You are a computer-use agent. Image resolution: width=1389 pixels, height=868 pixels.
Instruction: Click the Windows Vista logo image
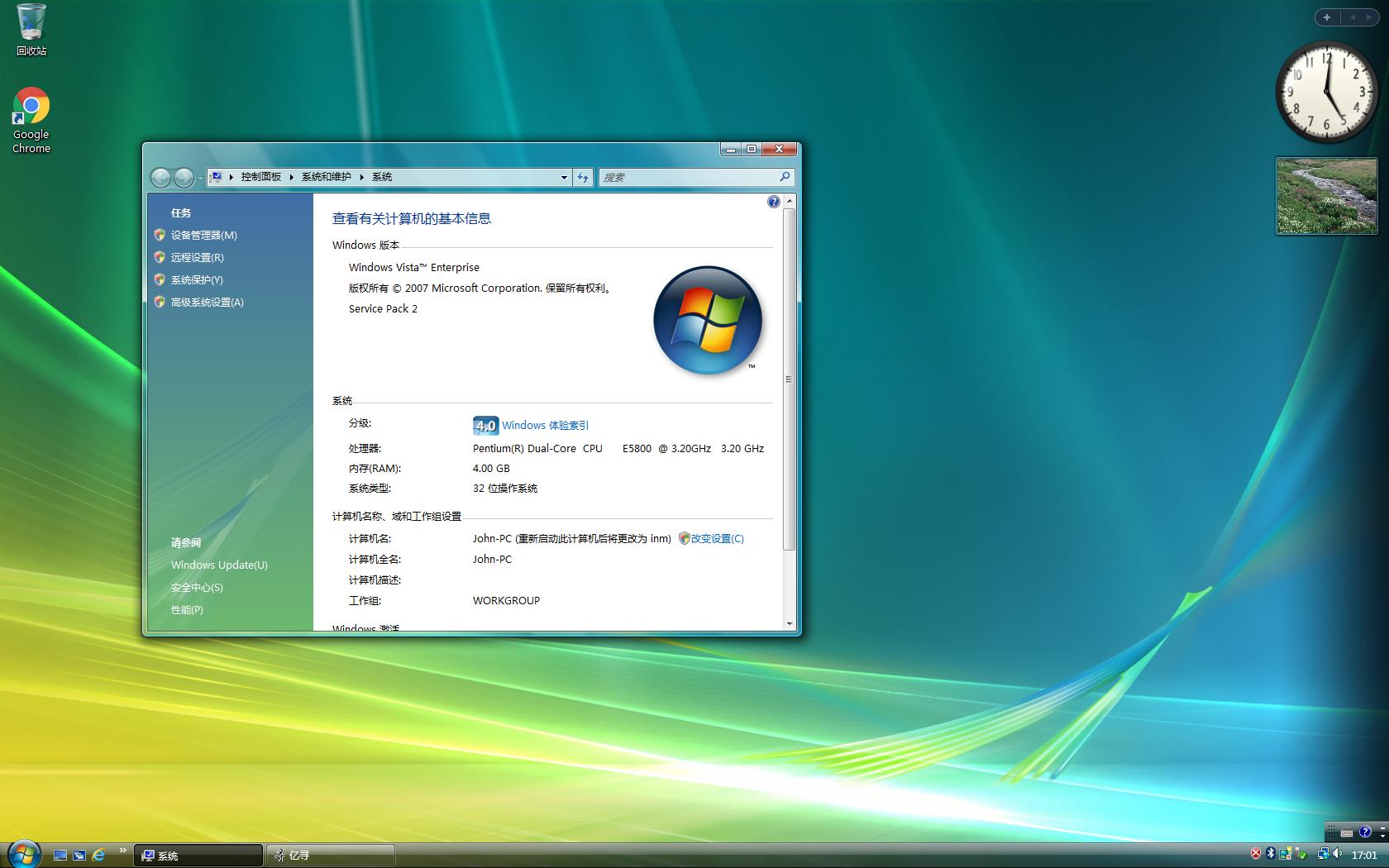708,321
